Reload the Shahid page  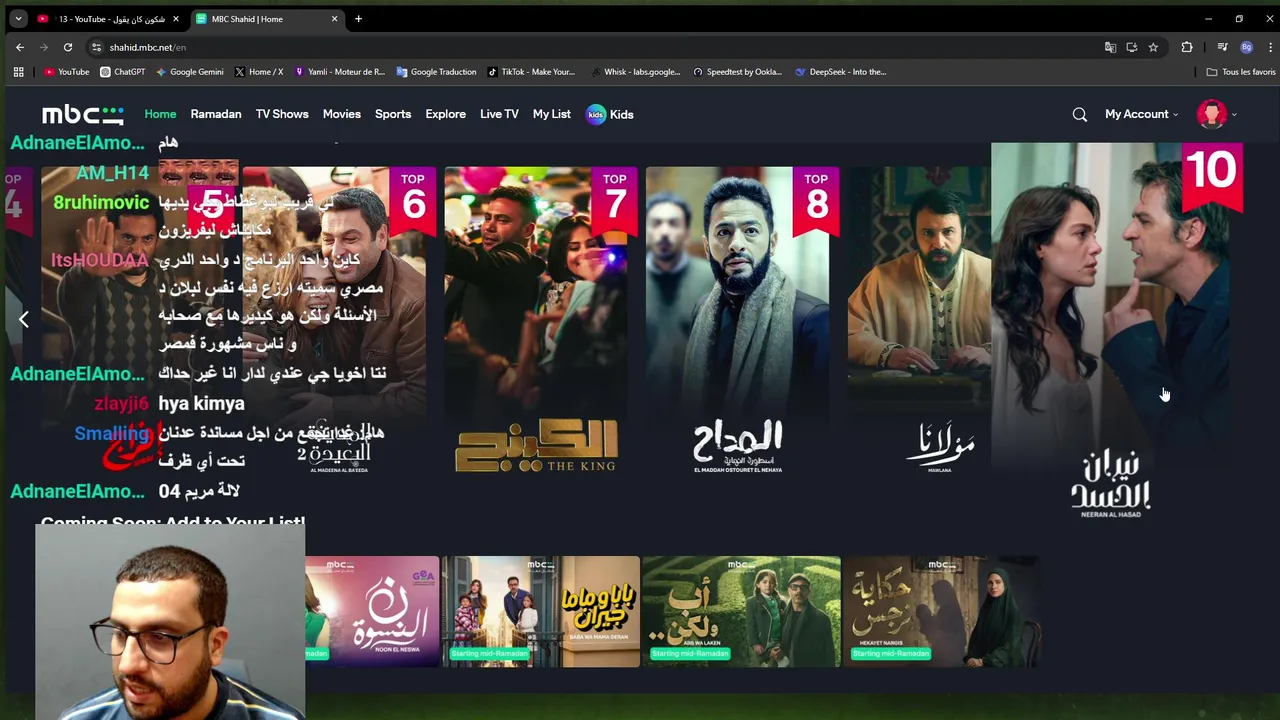[x=68, y=47]
